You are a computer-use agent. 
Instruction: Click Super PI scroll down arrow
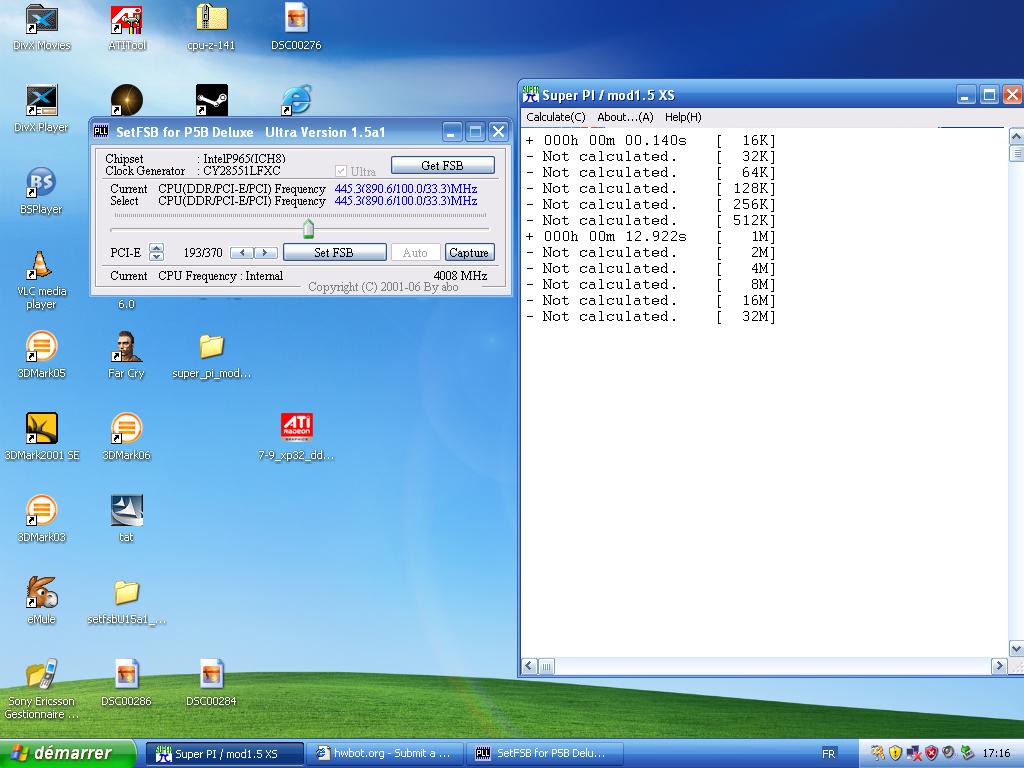click(1016, 648)
